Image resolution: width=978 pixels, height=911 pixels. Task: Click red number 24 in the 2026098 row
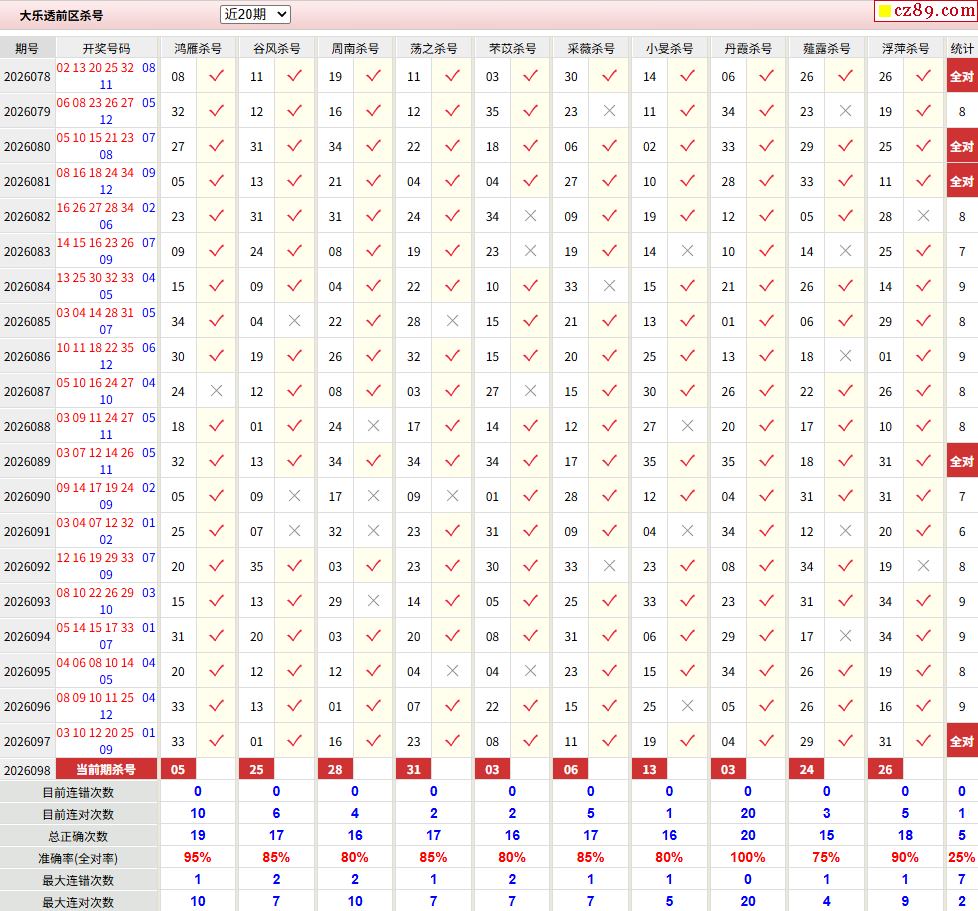[x=806, y=769]
